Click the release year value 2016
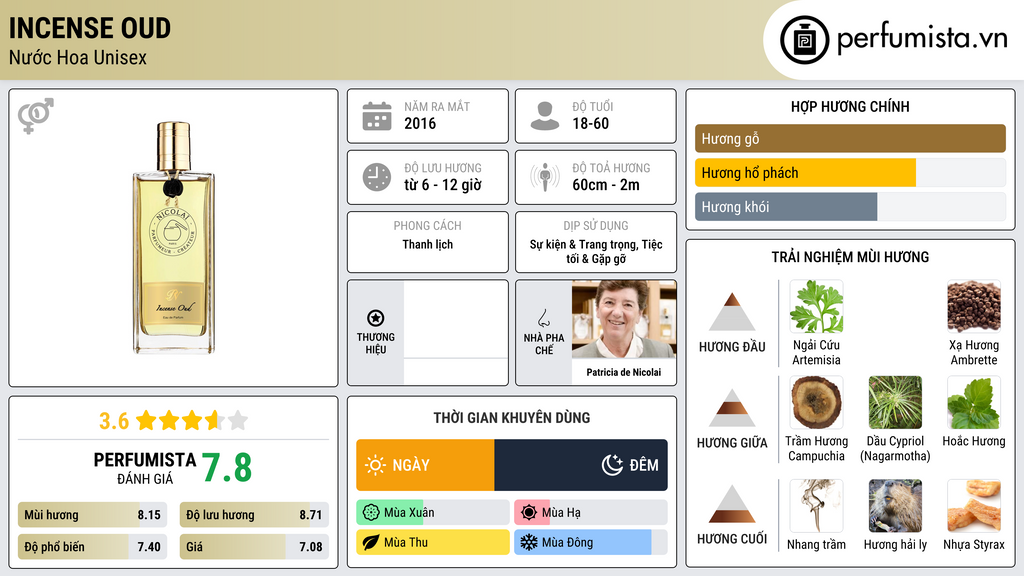The image size is (1024, 576). (x=420, y=123)
